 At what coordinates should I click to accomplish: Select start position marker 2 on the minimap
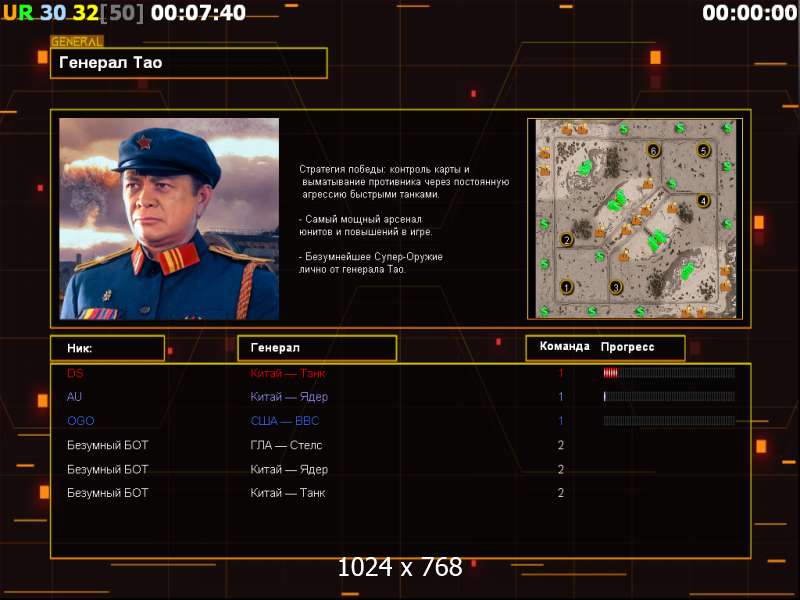(566, 239)
